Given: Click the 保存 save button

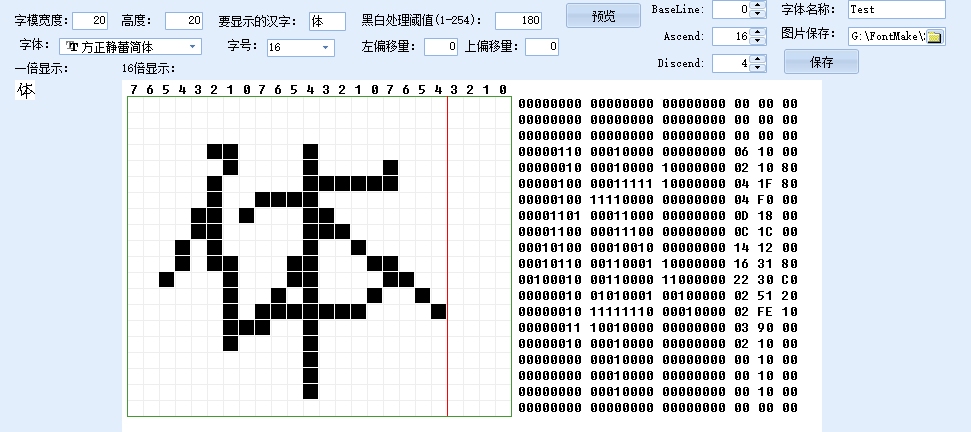Looking at the screenshot, I should (x=821, y=62).
